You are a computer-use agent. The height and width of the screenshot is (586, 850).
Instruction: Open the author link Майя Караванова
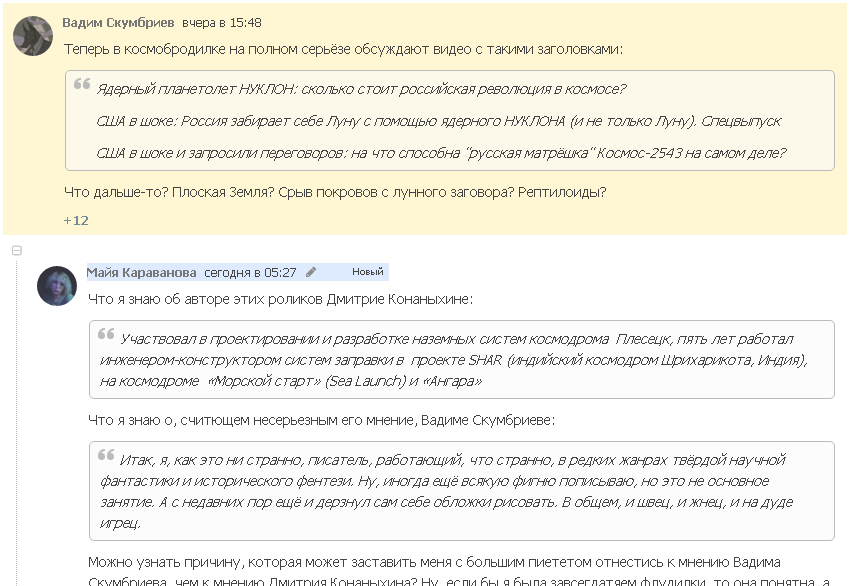coord(141,272)
